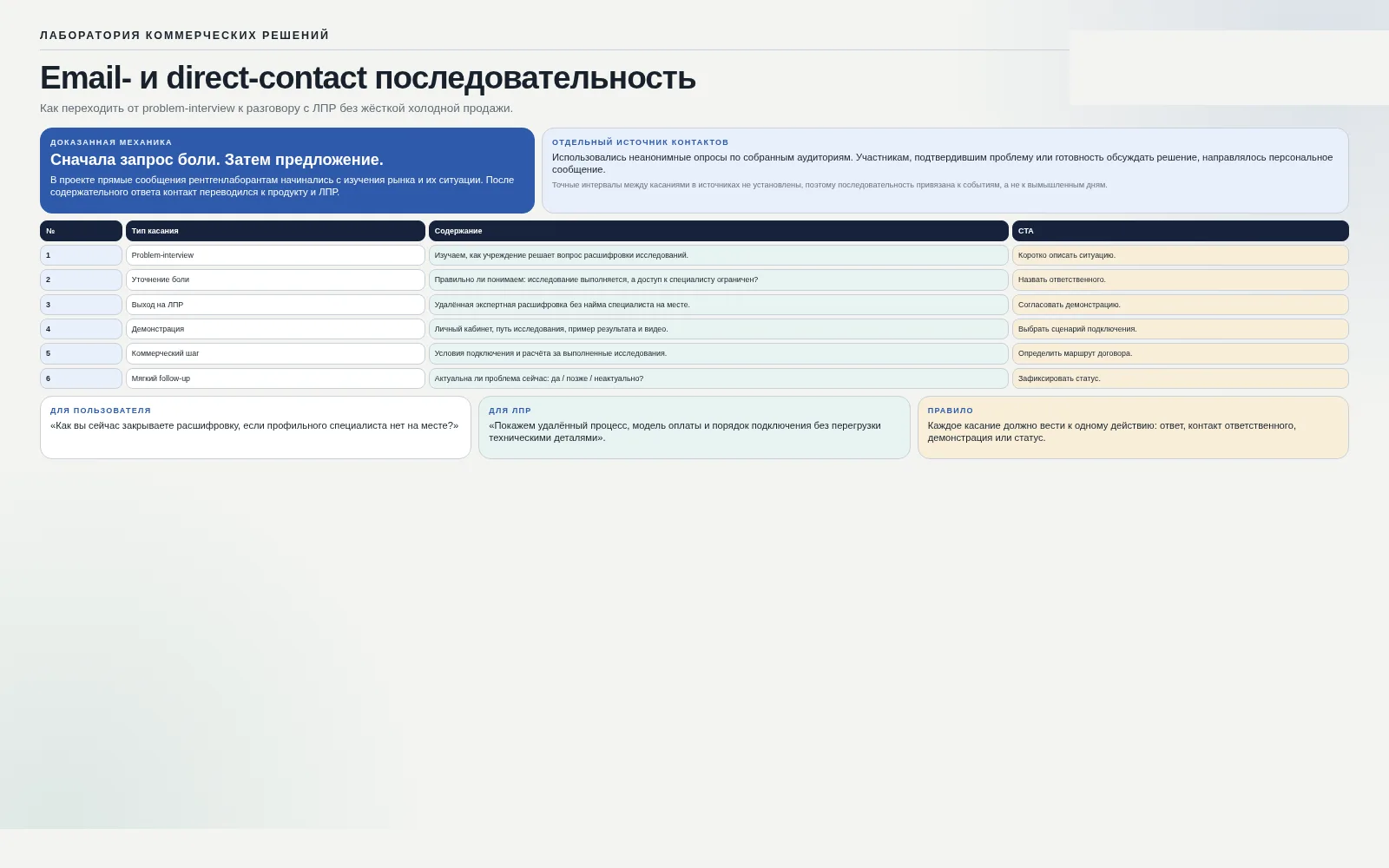Click CTA cell 'Назвать ответственного.'

pos(1180,279)
